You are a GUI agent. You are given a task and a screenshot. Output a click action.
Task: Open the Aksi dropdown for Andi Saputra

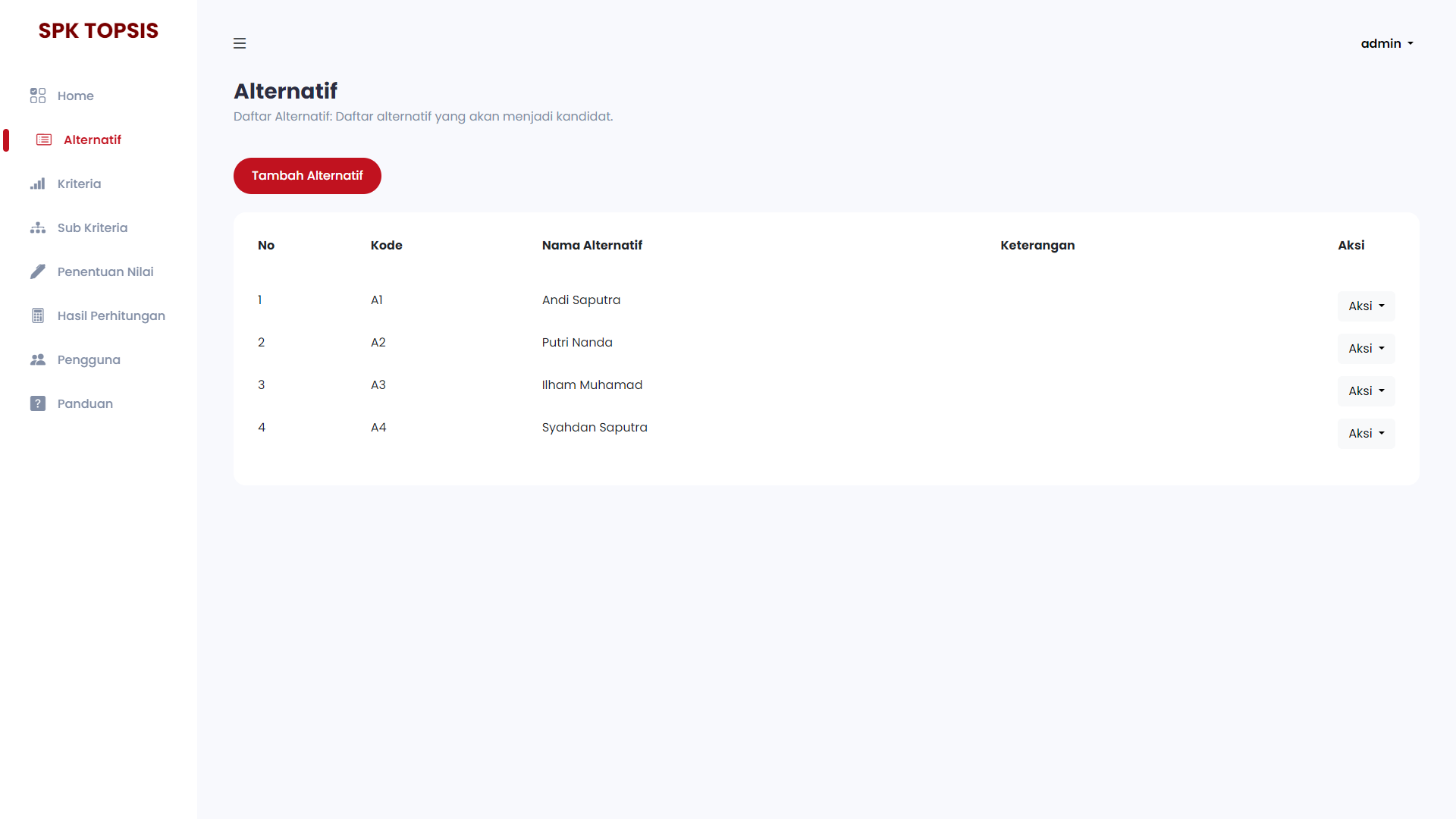pyautogui.click(x=1366, y=306)
